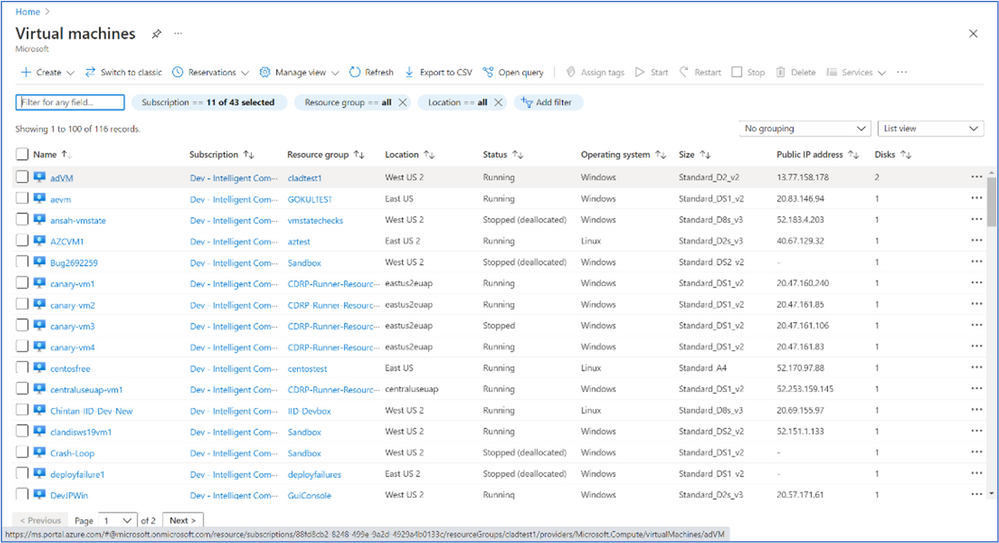Tick the Bug2692259 row checkbox
Image resolution: width=999 pixels, height=543 pixels.
coord(22,261)
